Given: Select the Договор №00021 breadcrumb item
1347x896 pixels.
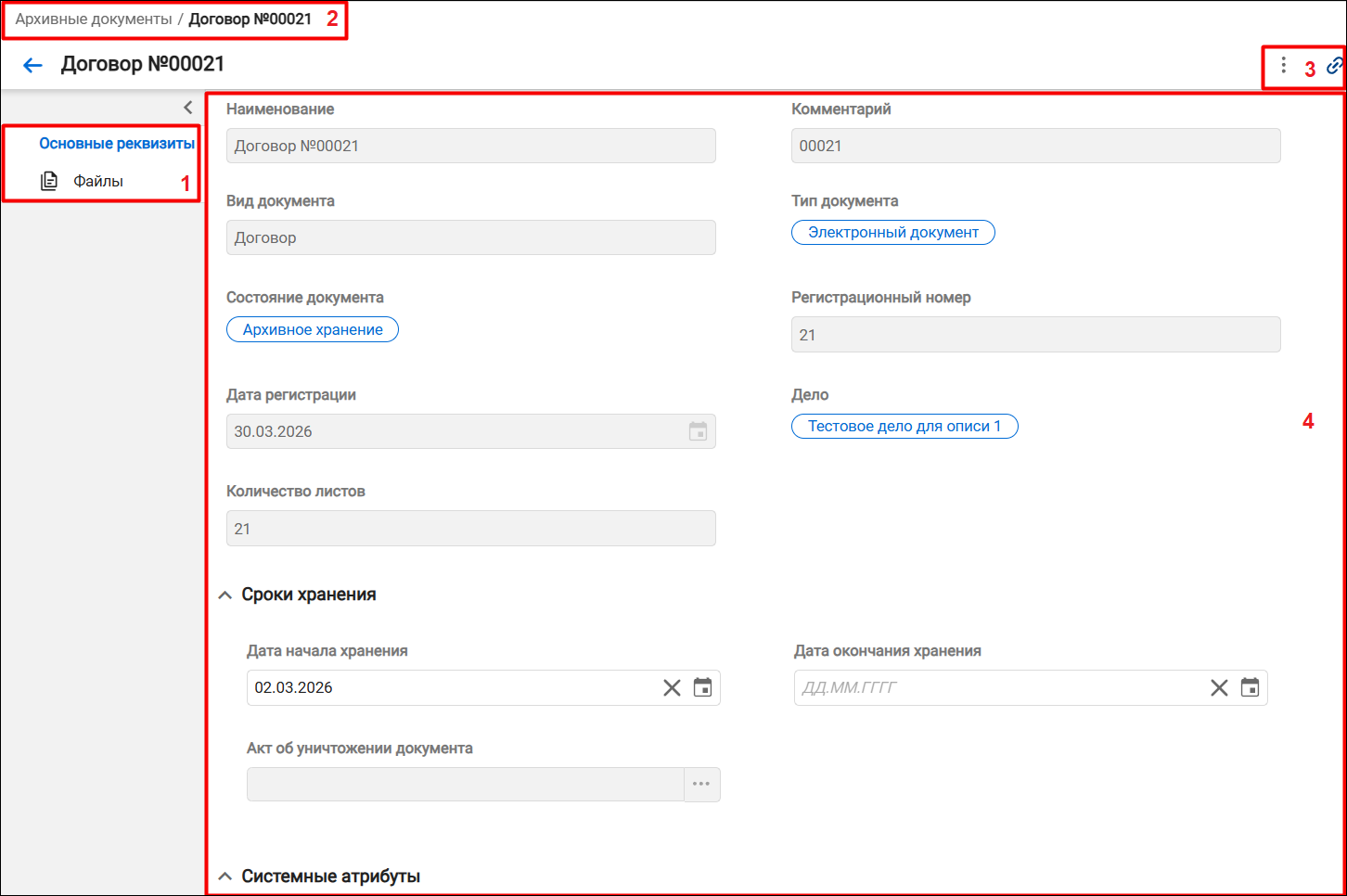Looking at the screenshot, I should point(250,19).
